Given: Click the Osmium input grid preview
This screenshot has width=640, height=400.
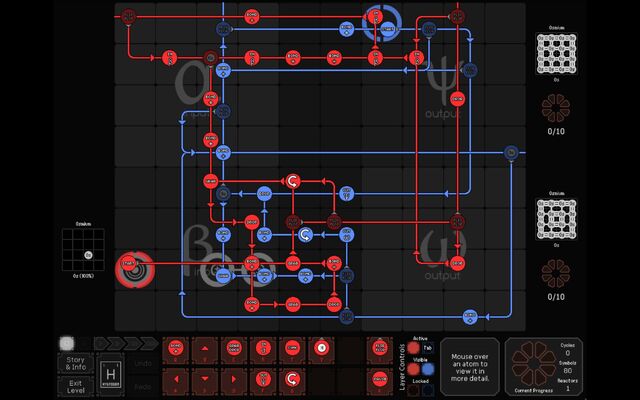Looking at the screenshot, I should tap(83, 249).
